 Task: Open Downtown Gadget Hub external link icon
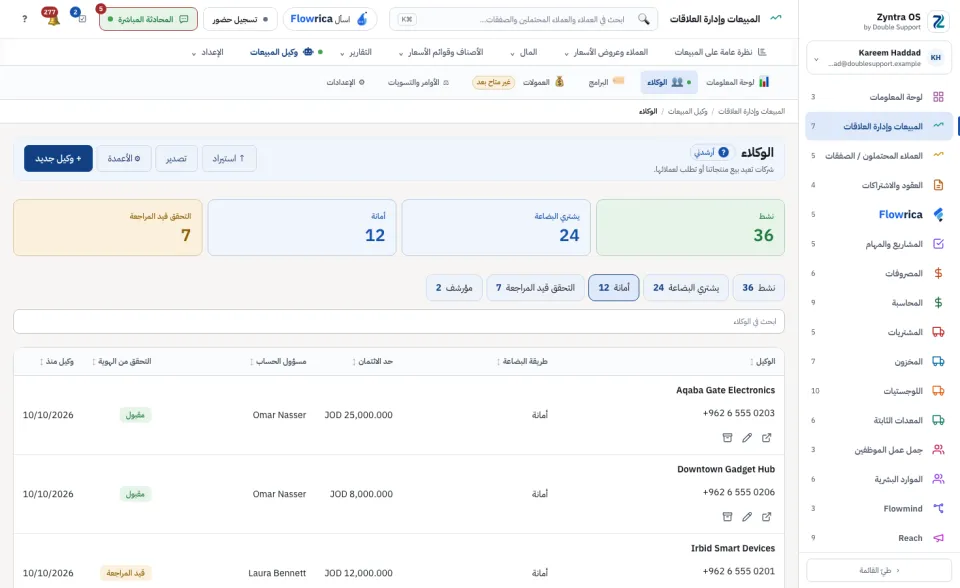tap(767, 516)
